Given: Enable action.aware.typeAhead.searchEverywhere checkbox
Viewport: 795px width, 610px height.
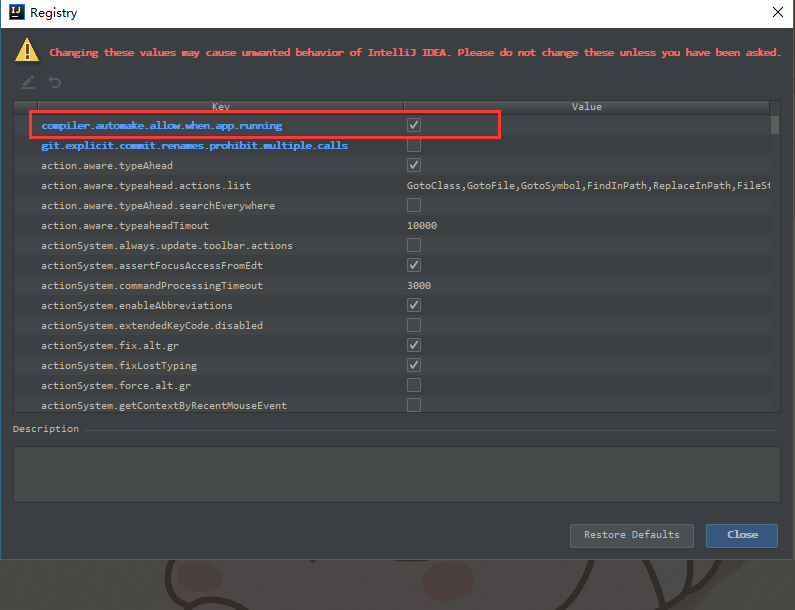Looking at the screenshot, I should [414, 205].
